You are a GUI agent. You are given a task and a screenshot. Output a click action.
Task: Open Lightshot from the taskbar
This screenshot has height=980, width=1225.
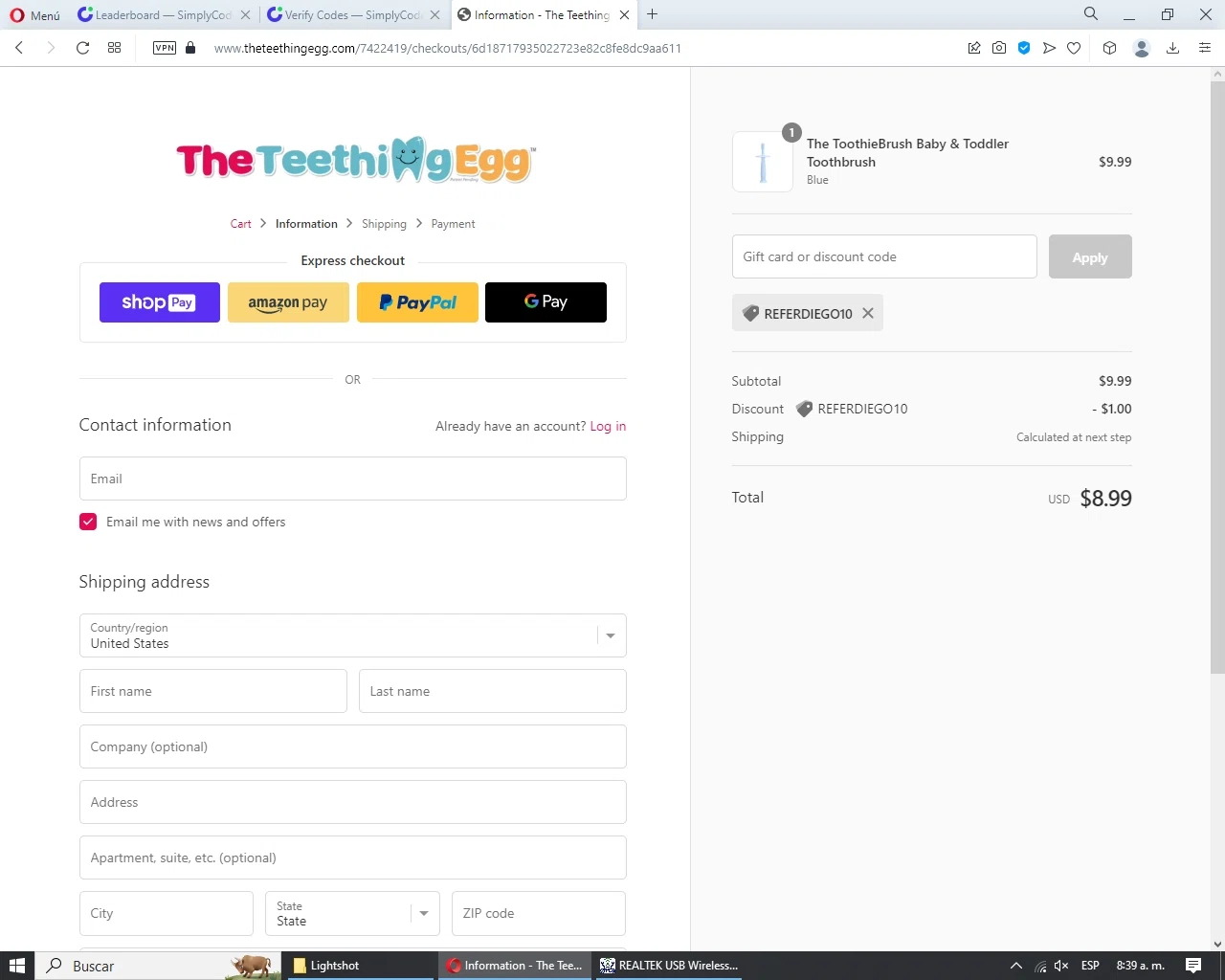pos(359,966)
